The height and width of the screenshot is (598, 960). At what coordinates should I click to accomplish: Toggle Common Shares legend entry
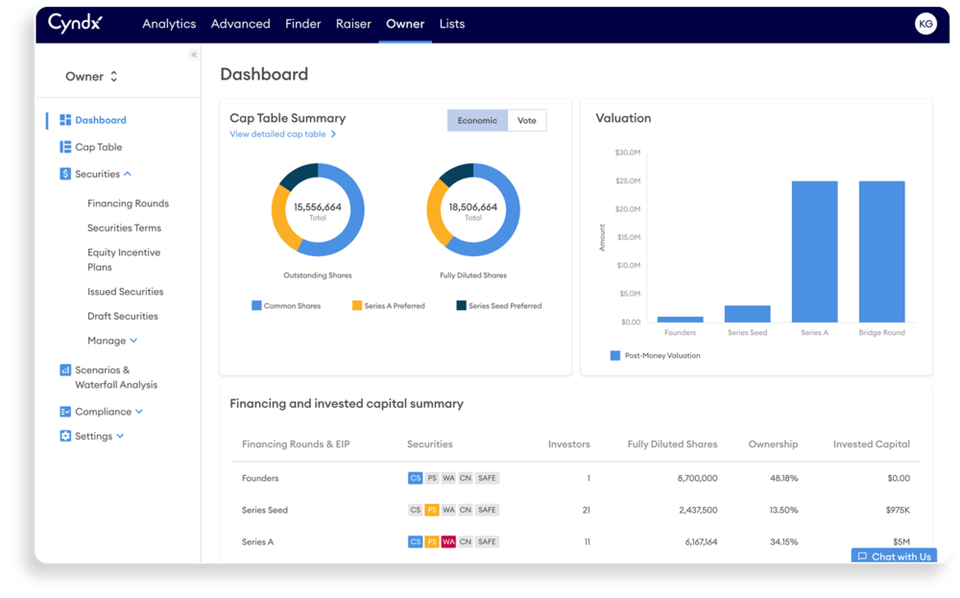point(286,305)
